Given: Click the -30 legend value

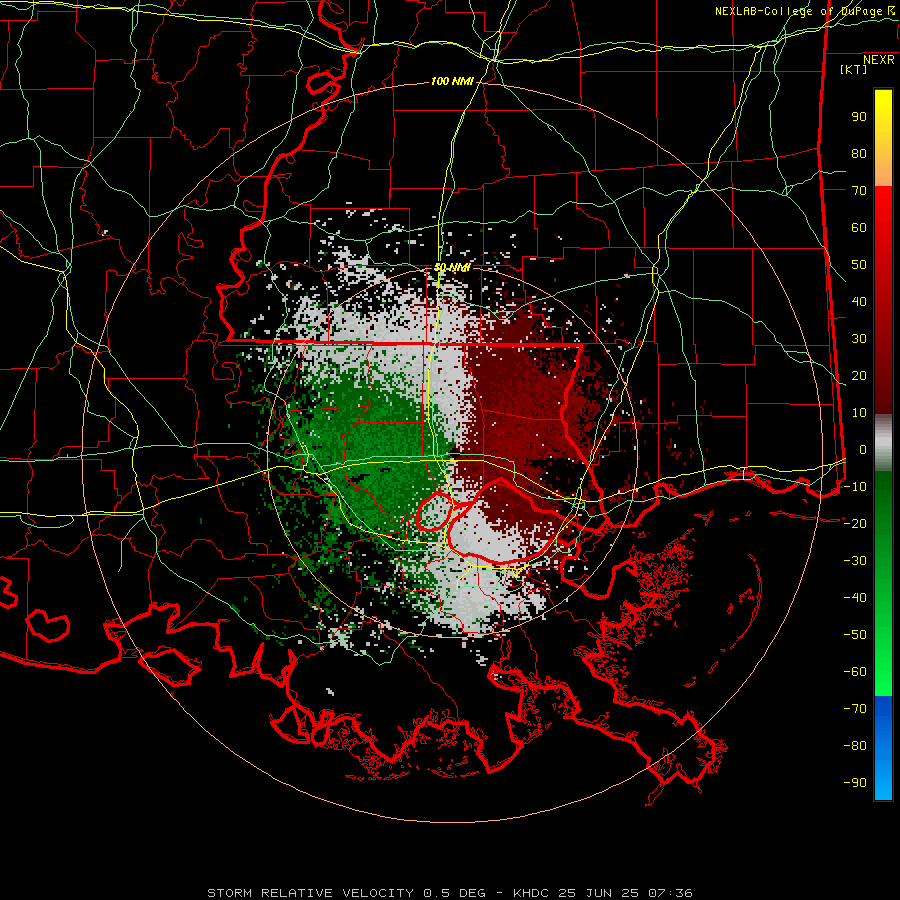Looking at the screenshot, I should 855,561.
